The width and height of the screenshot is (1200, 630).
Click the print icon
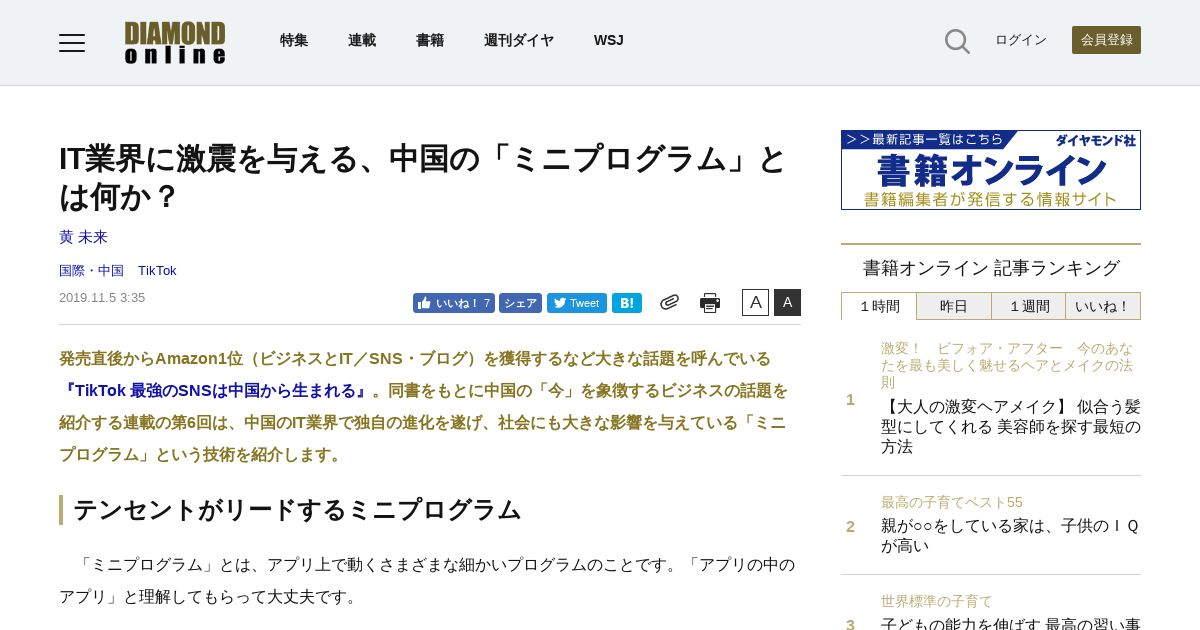(710, 303)
